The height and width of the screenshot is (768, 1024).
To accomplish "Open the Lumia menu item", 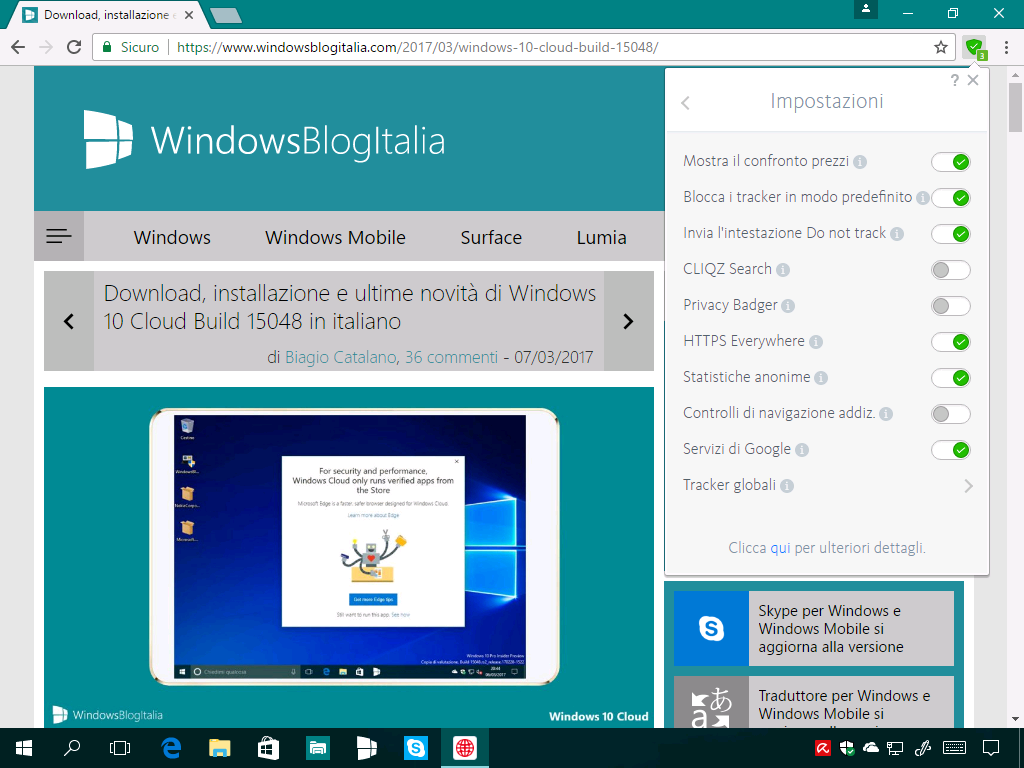I will click(601, 237).
